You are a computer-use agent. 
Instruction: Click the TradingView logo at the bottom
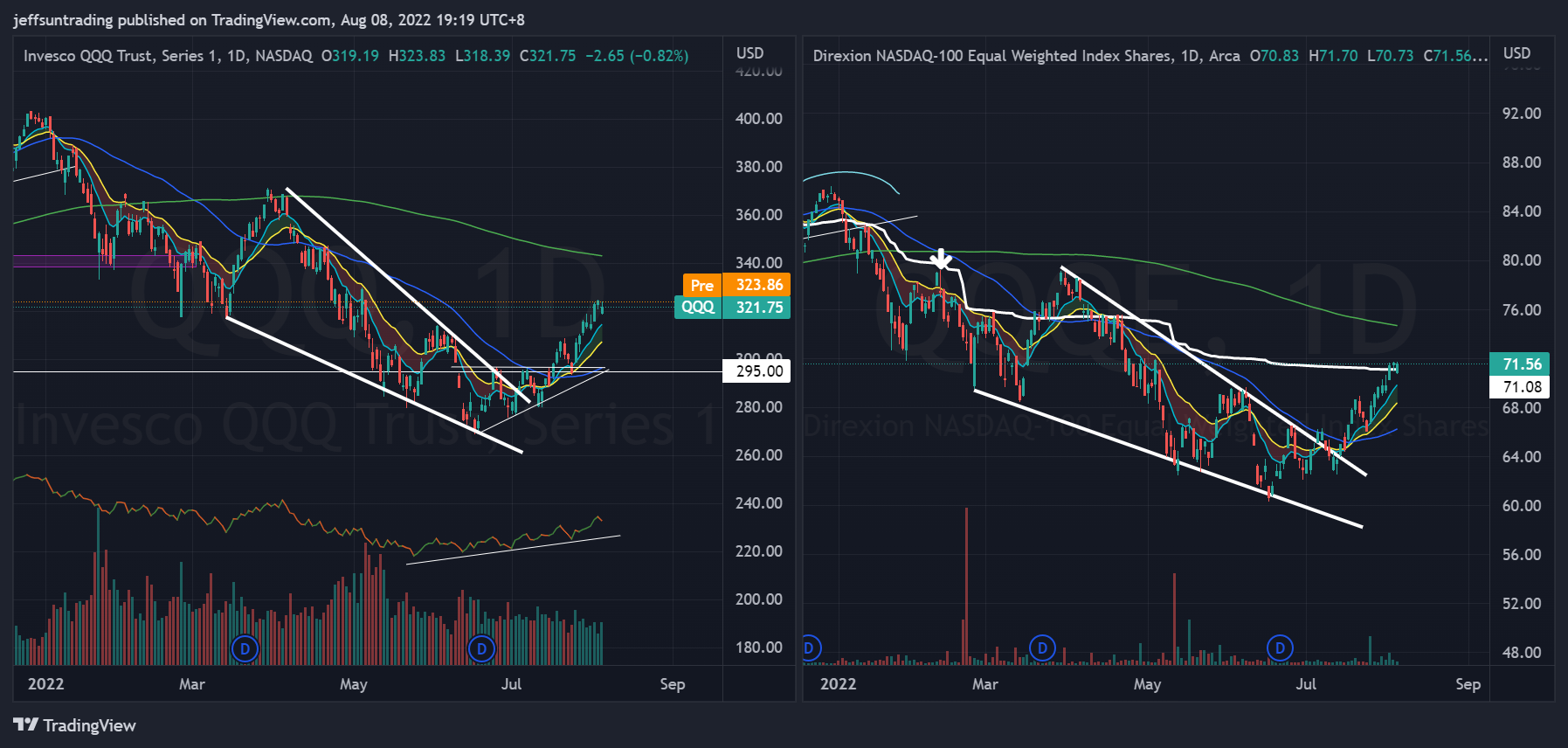tap(75, 725)
